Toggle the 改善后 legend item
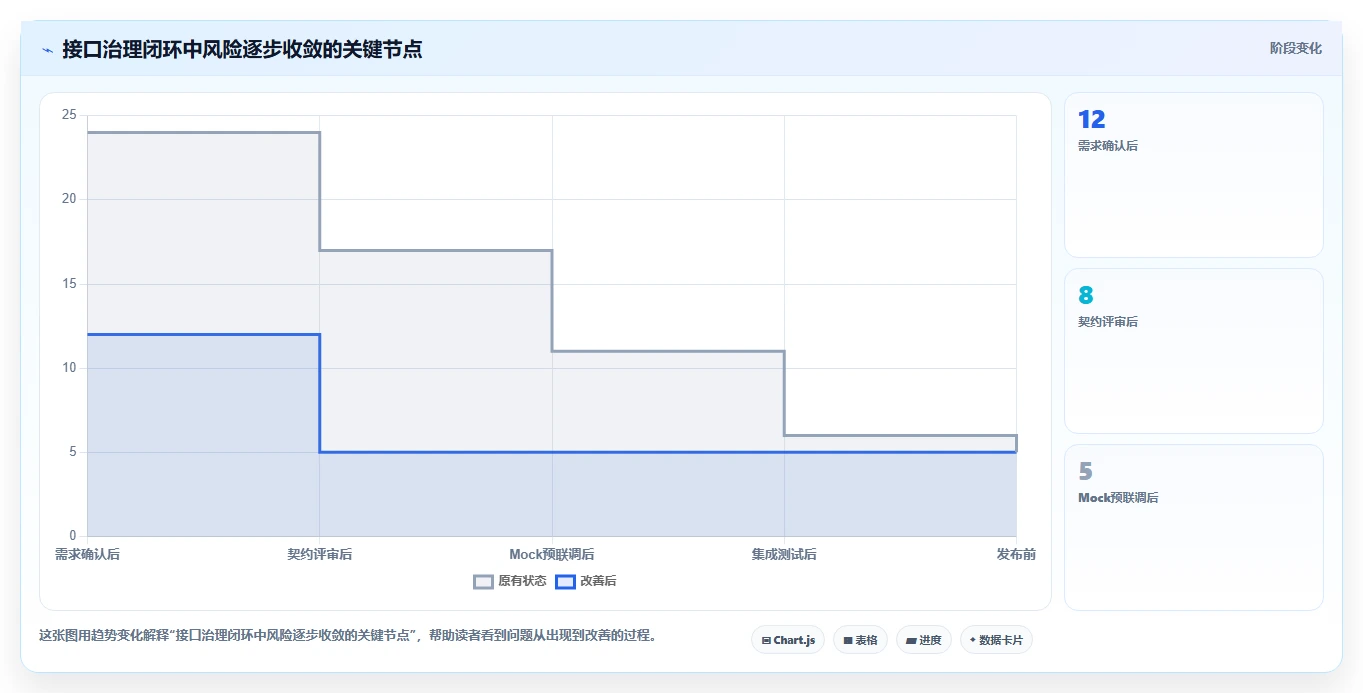 click(586, 581)
